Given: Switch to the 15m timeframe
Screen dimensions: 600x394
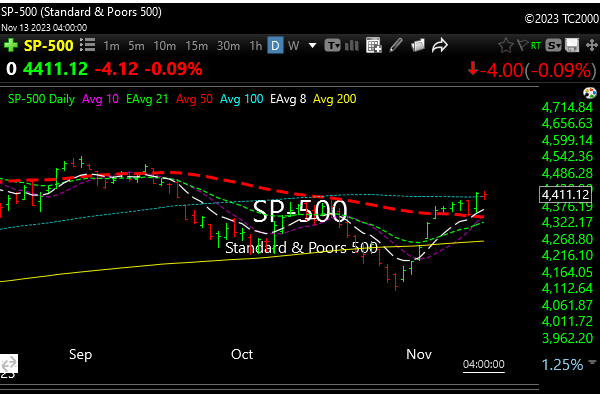Looking at the screenshot, I should click(x=196, y=46).
